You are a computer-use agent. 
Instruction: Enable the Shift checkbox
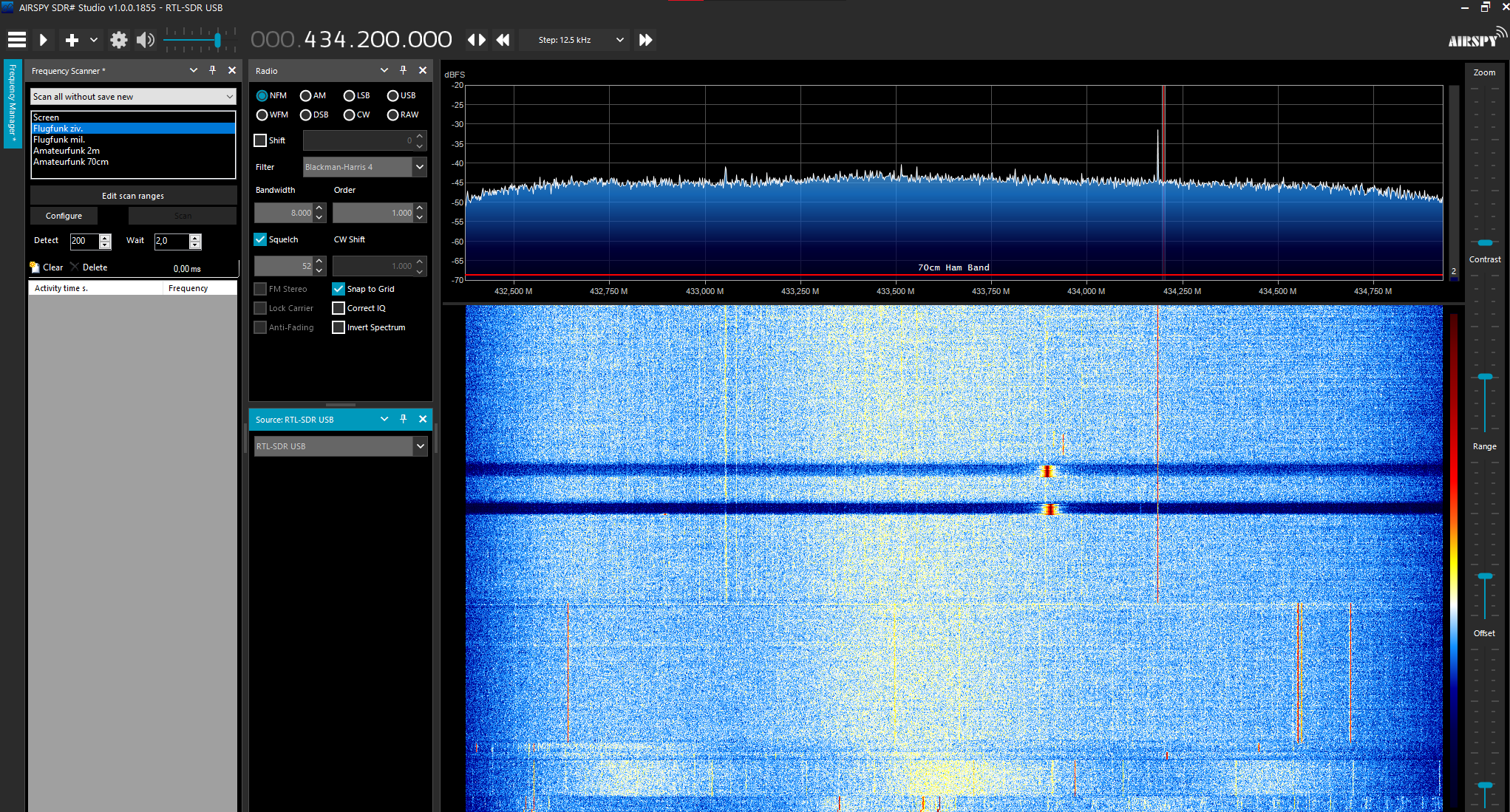260,140
